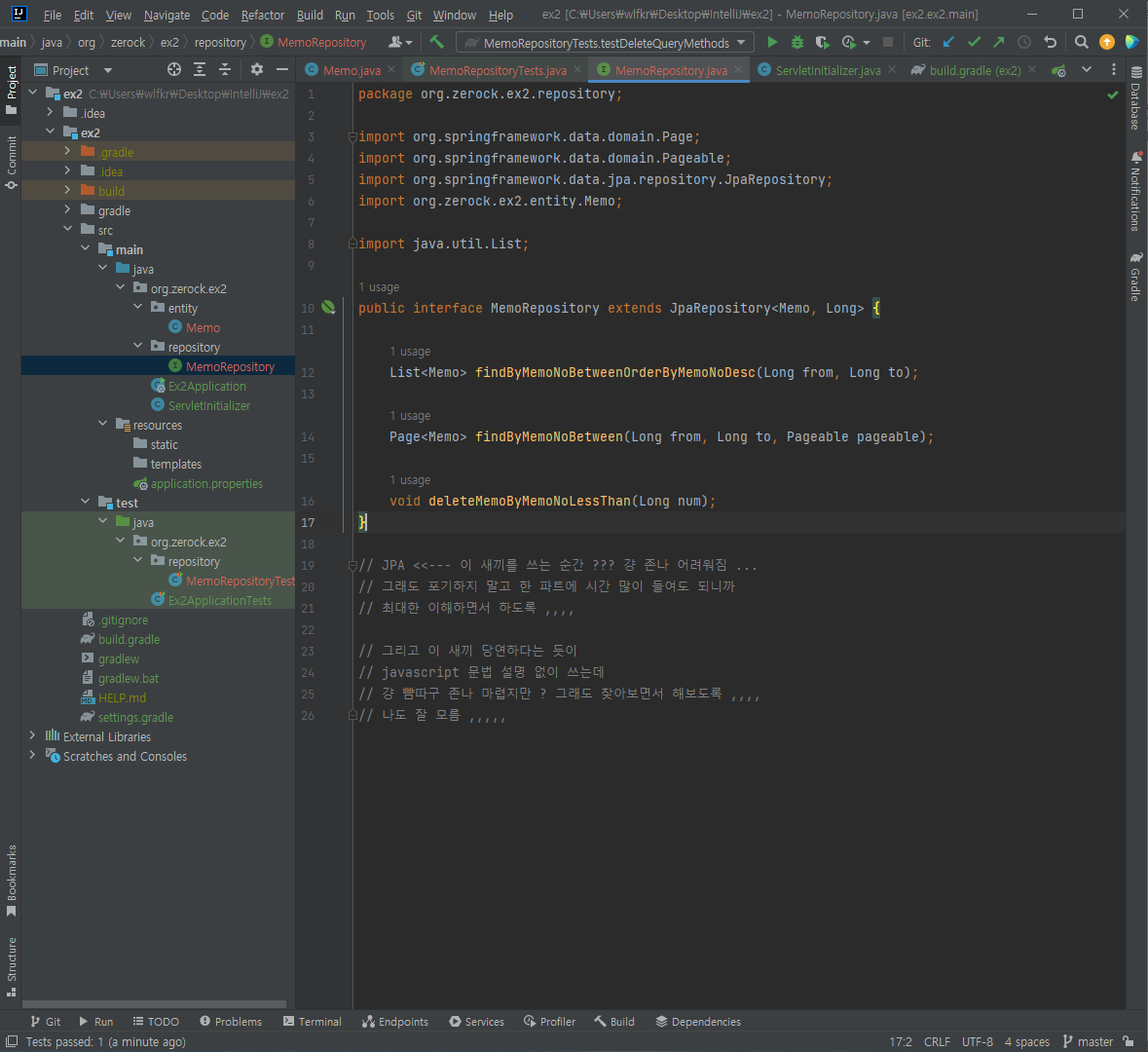Expand the build folder node
1148x1052 pixels.
click(67, 191)
